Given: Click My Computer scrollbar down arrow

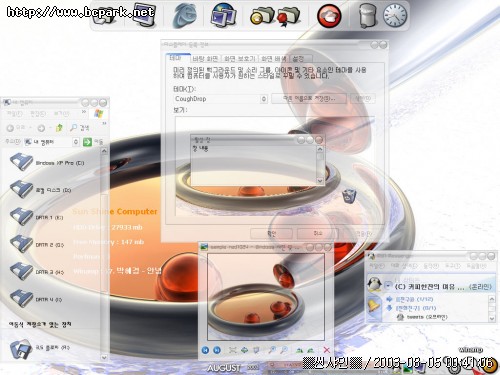Looking at the screenshot, I should (104, 357).
